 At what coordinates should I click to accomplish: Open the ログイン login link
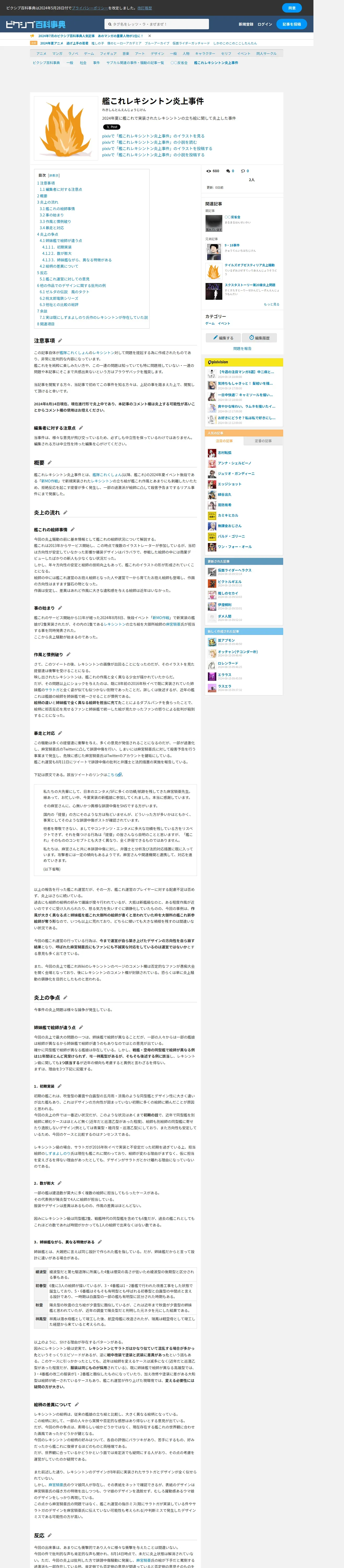[x=265, y=24]
